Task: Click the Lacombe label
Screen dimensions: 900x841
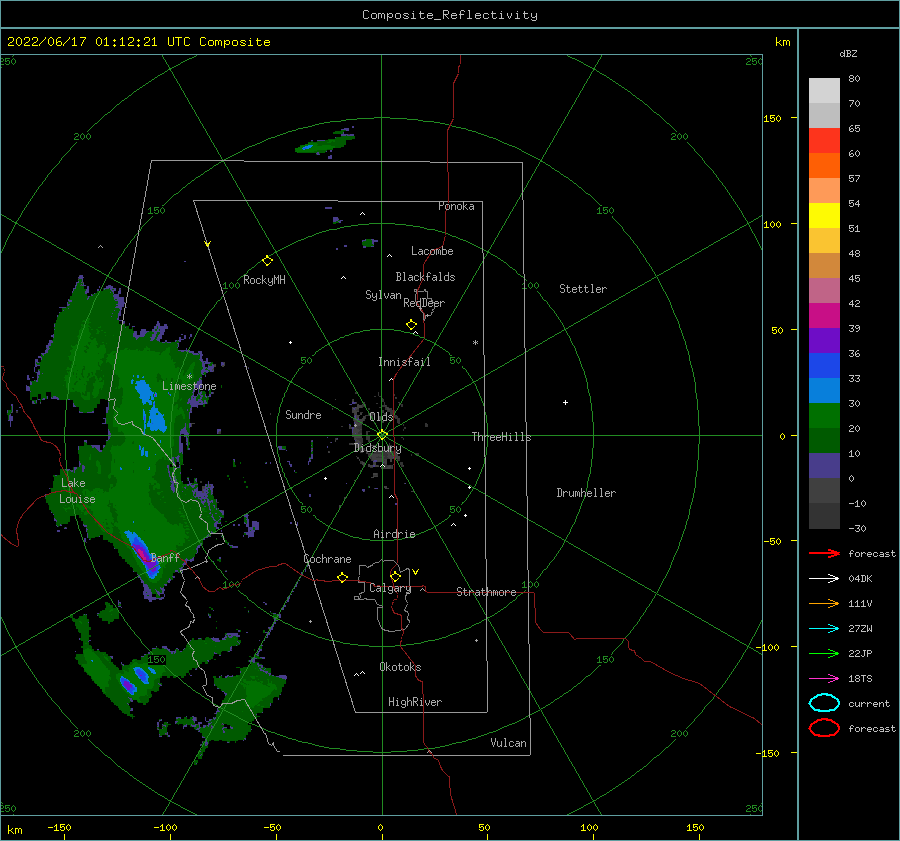Action: point(432,251)
